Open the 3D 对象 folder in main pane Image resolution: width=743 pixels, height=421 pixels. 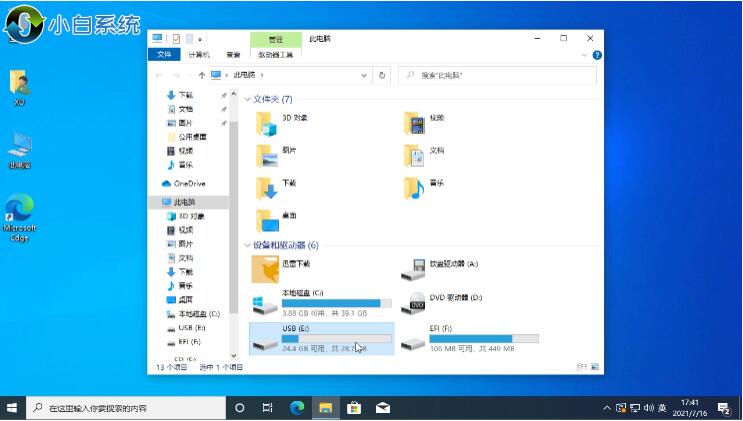pyautogui.click(x=282, y=123)
